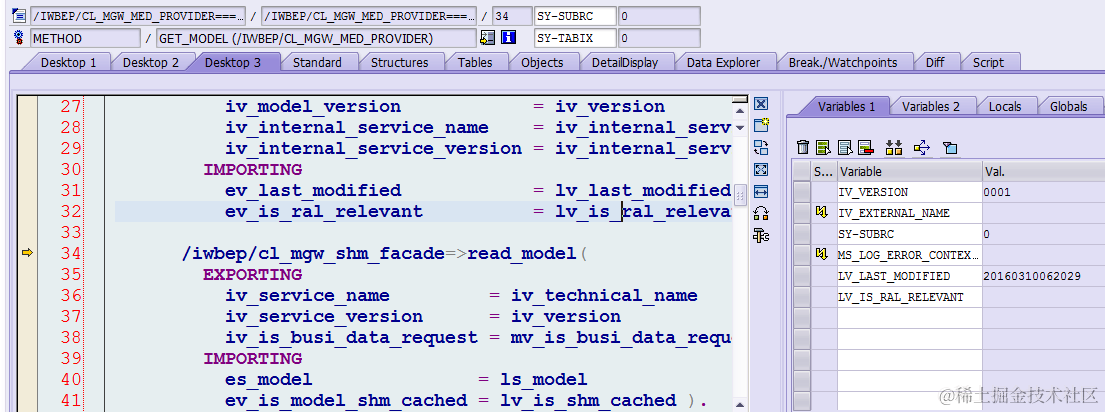Click the change icon beside MS_LOG_ERROR_CONTEXT

(x=821, y=254)
